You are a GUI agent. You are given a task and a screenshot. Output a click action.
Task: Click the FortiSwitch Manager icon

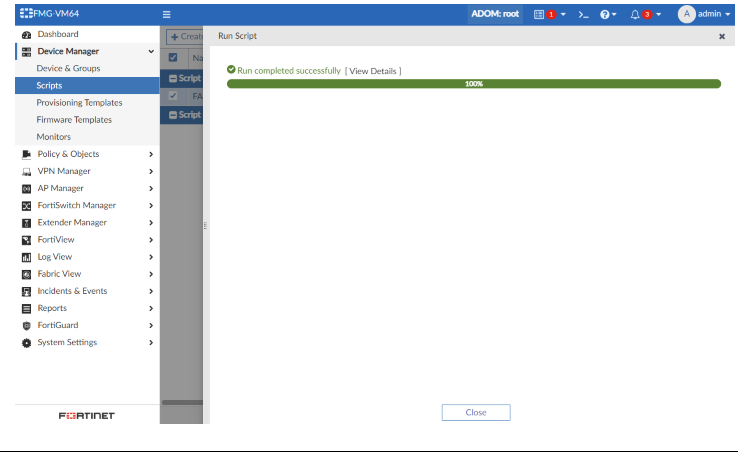coord(26,206)
